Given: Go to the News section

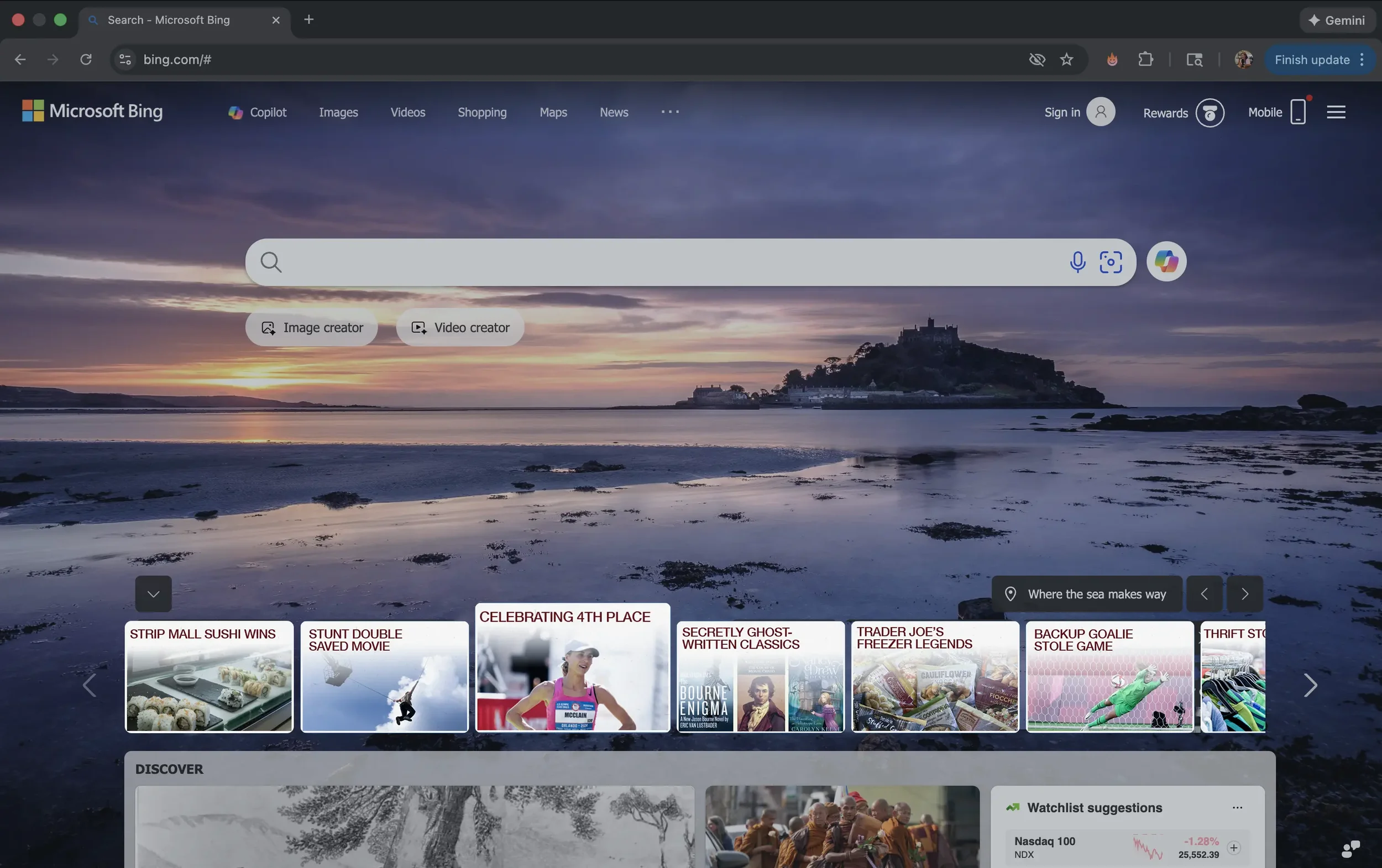Looking at the screenshot, I should [614, 113].
